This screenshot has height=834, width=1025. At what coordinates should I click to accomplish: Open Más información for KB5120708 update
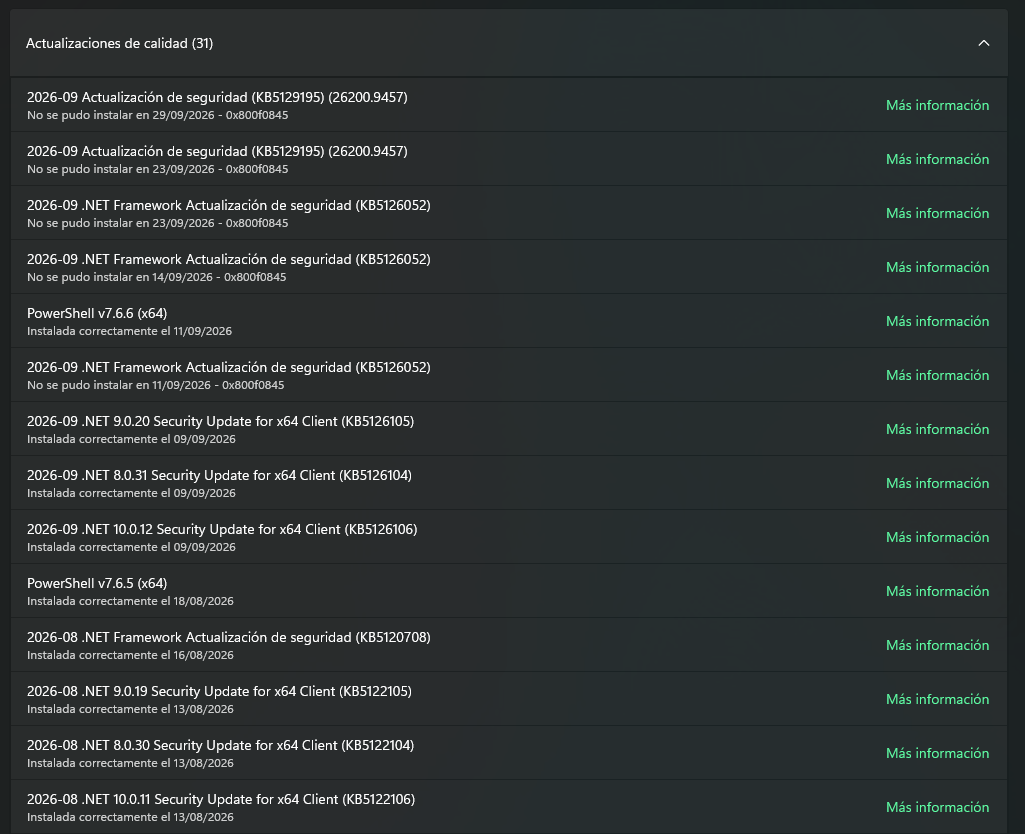click(x=937, y=645)
